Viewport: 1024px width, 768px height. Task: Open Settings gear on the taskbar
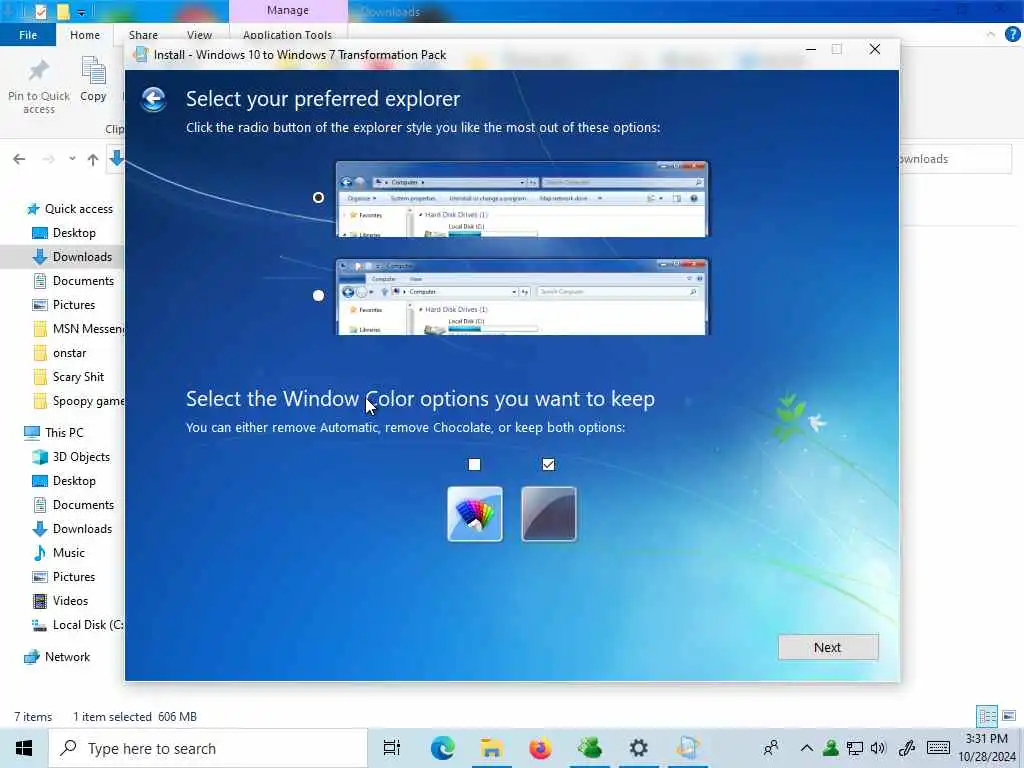coord(638,748)
